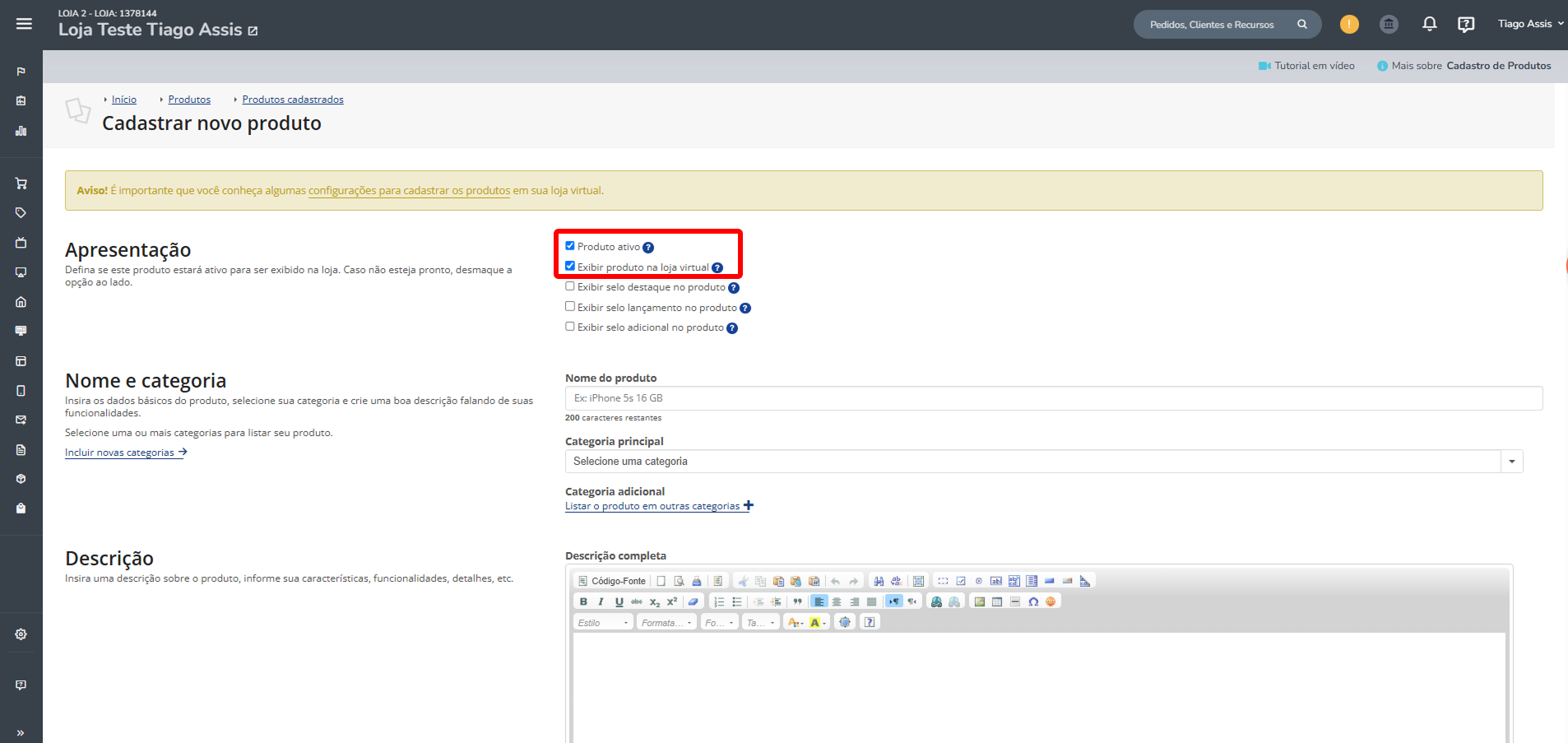The image size is (1568, 743).
Task: Apply subscript formatting
Action: pyautogui.click(x=655, y=601)
